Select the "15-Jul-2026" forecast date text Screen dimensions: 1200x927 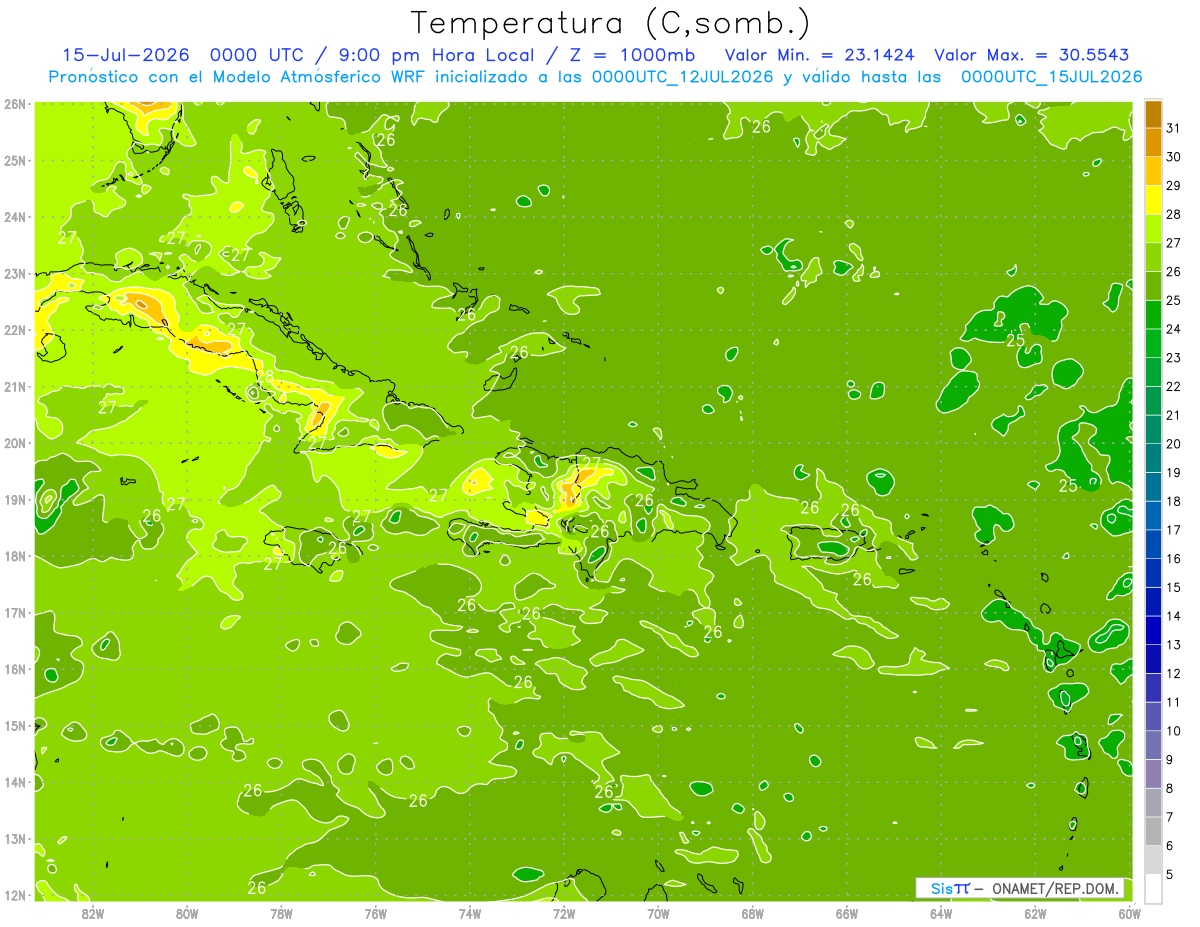(x=126, y=55)
